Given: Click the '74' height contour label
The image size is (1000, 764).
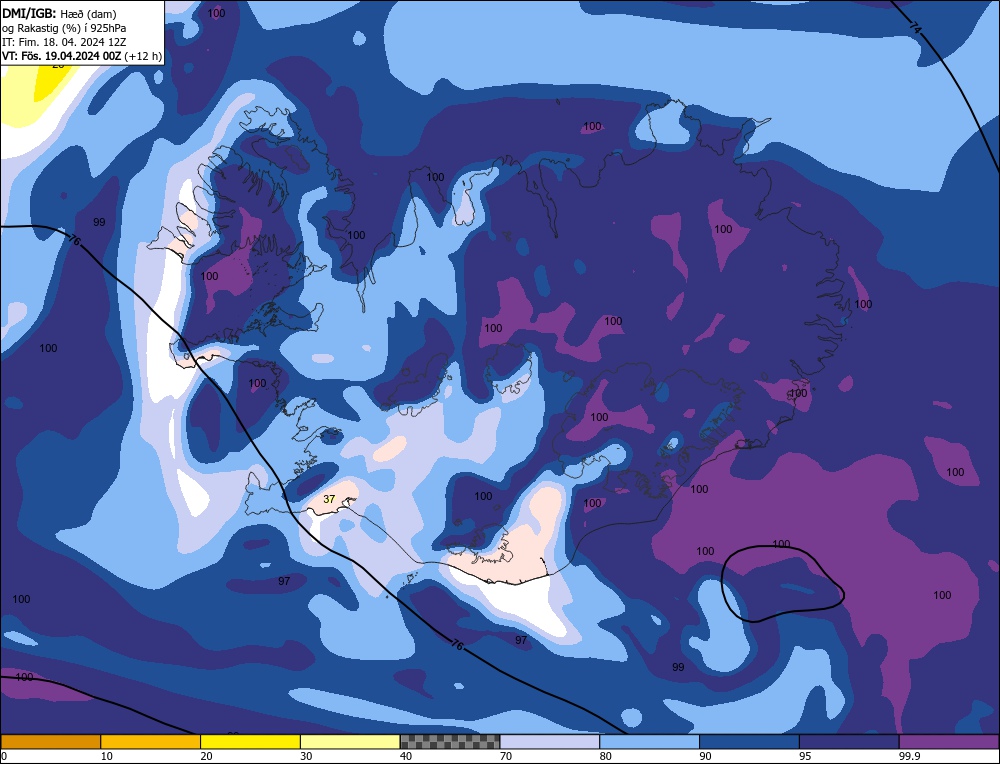Looking at the screenshot, I should [915, 29].
